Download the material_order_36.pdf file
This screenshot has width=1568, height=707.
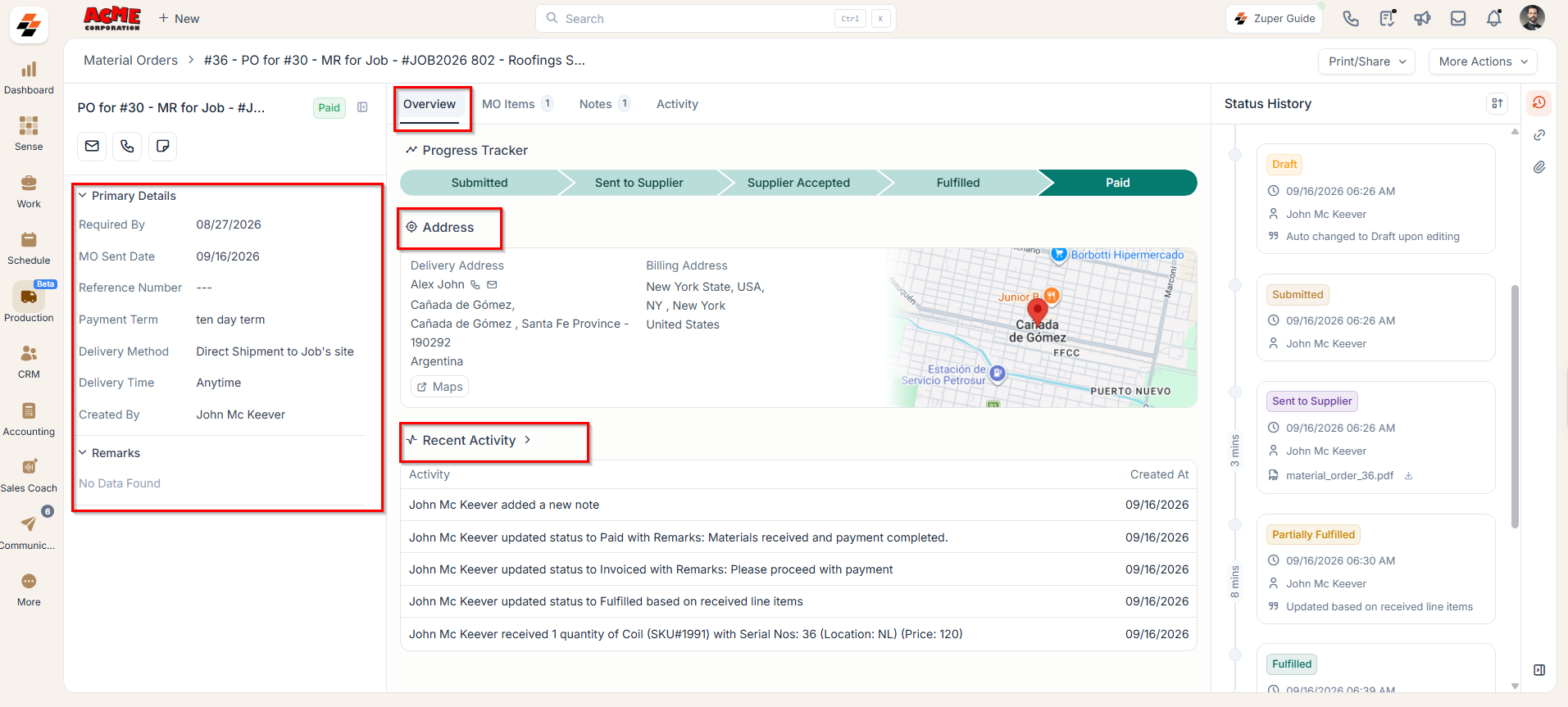pyautogui.click(x=1408, y=475)
